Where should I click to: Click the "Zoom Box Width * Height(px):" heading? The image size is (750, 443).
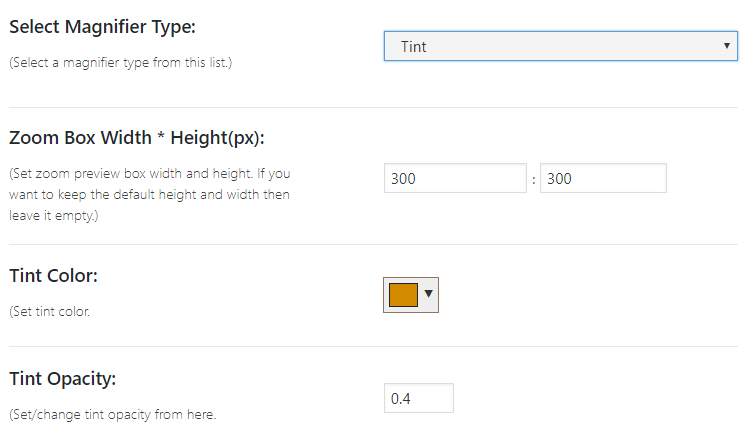pos(136,138)
